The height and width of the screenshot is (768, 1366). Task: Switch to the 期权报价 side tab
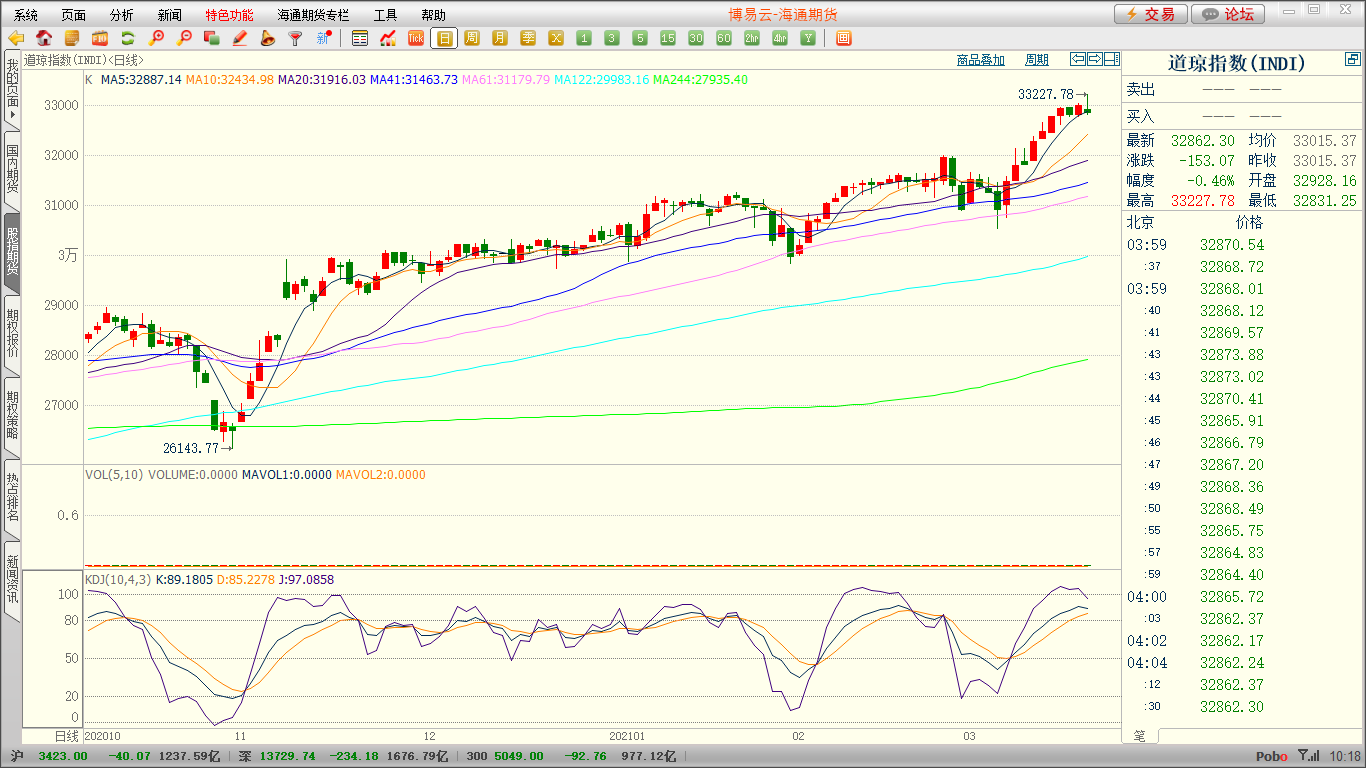[12, 334]
